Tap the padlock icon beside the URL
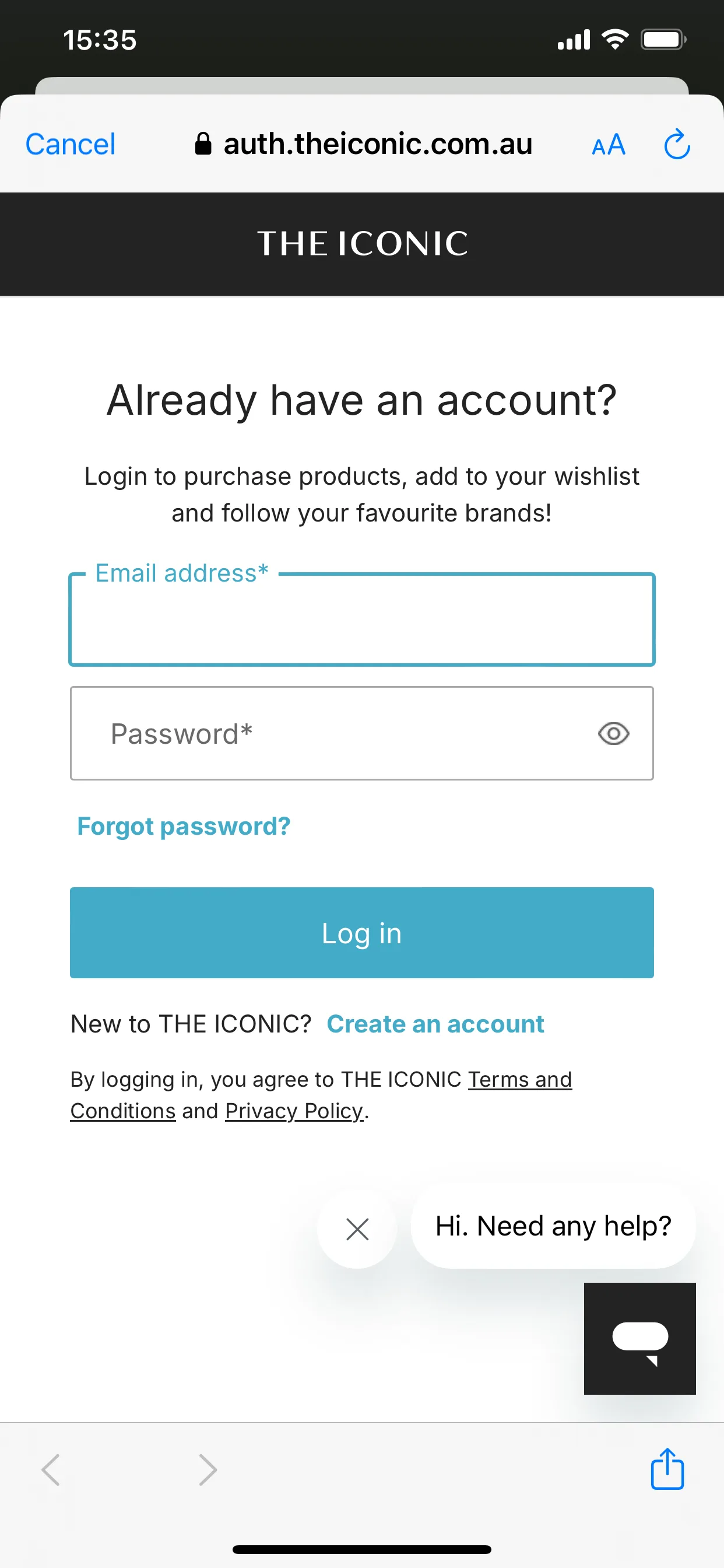This screenshot has width=724, height=1568. click(203, 144)
